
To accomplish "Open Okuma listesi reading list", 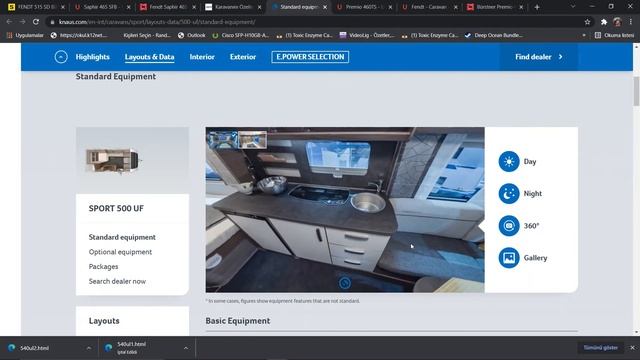I will (614, 36).
